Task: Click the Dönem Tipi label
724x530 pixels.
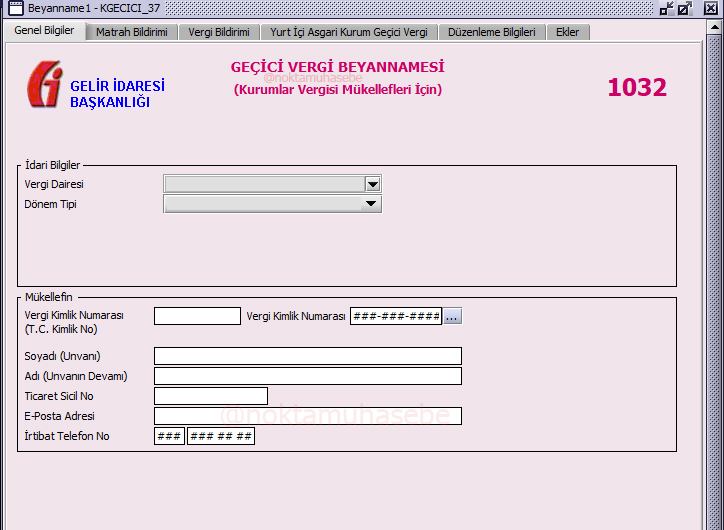Action: (50, 204)
